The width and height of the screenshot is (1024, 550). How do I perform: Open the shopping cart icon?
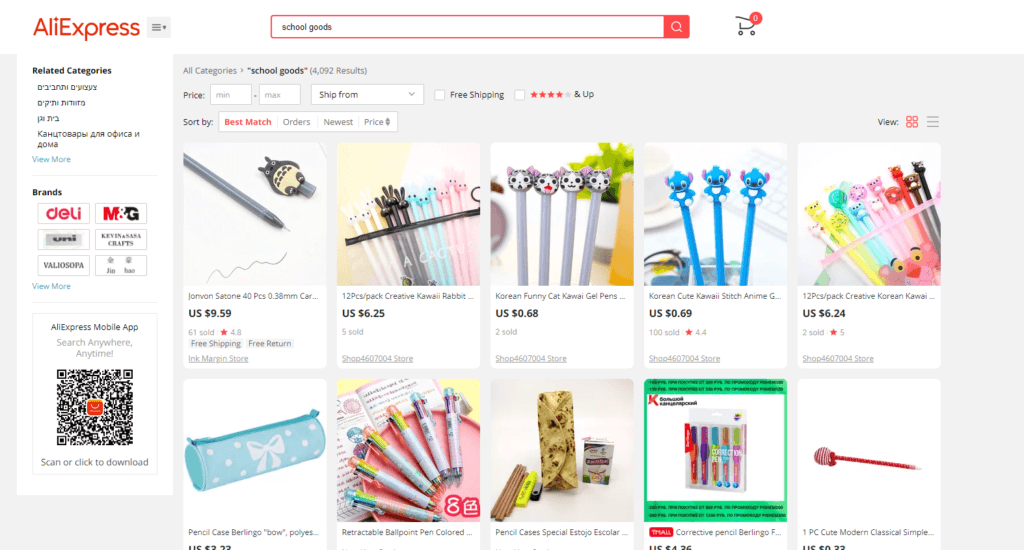(x=747, y=25)
